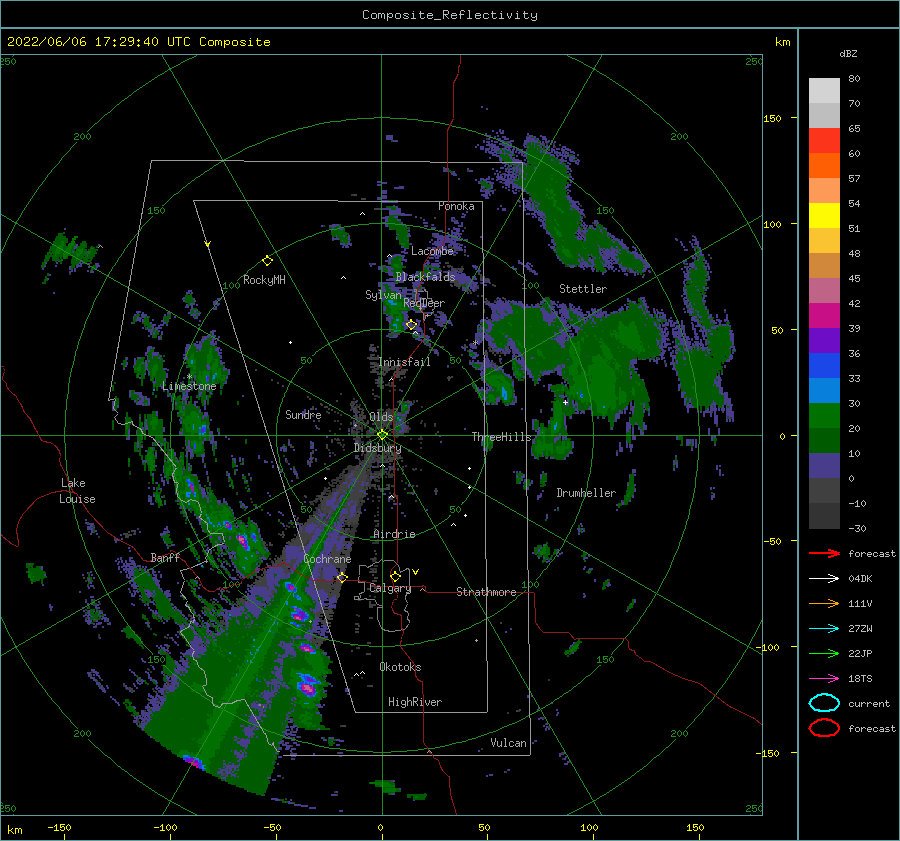Click the '18TS' legend label
900x841 pixels.
click(x=860, y=679)
